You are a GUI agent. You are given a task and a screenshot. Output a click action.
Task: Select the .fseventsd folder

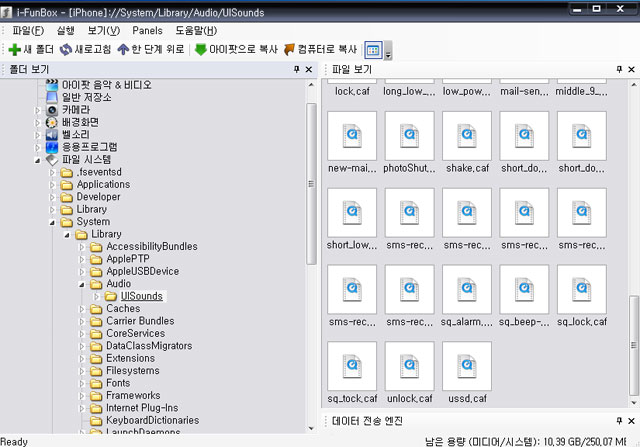[x=99, y=172]
